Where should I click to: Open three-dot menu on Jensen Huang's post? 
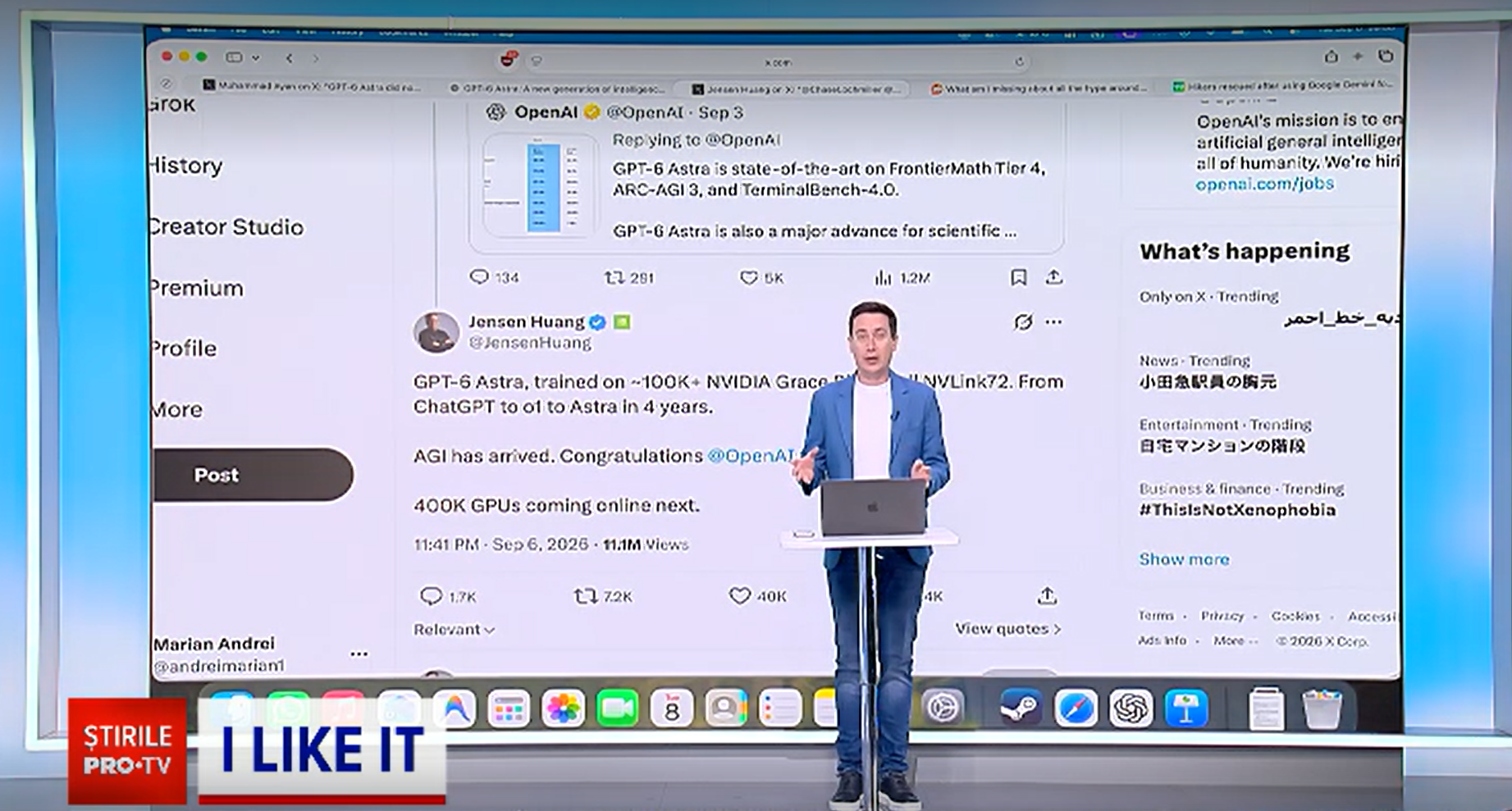[1053, 321]
